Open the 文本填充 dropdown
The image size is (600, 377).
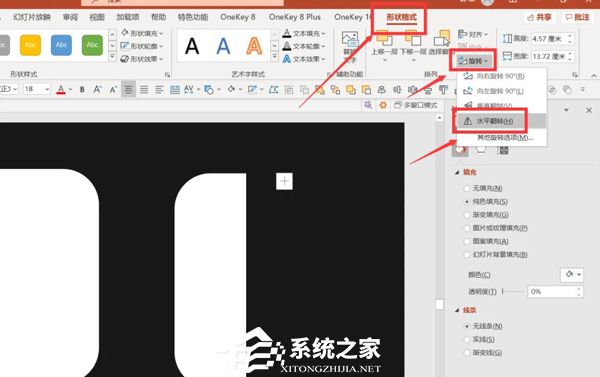[x=304, y=33]
